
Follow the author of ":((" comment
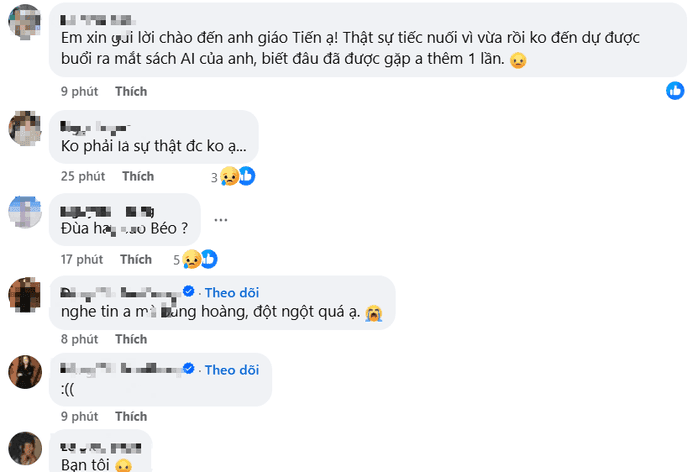pos(232,370)
